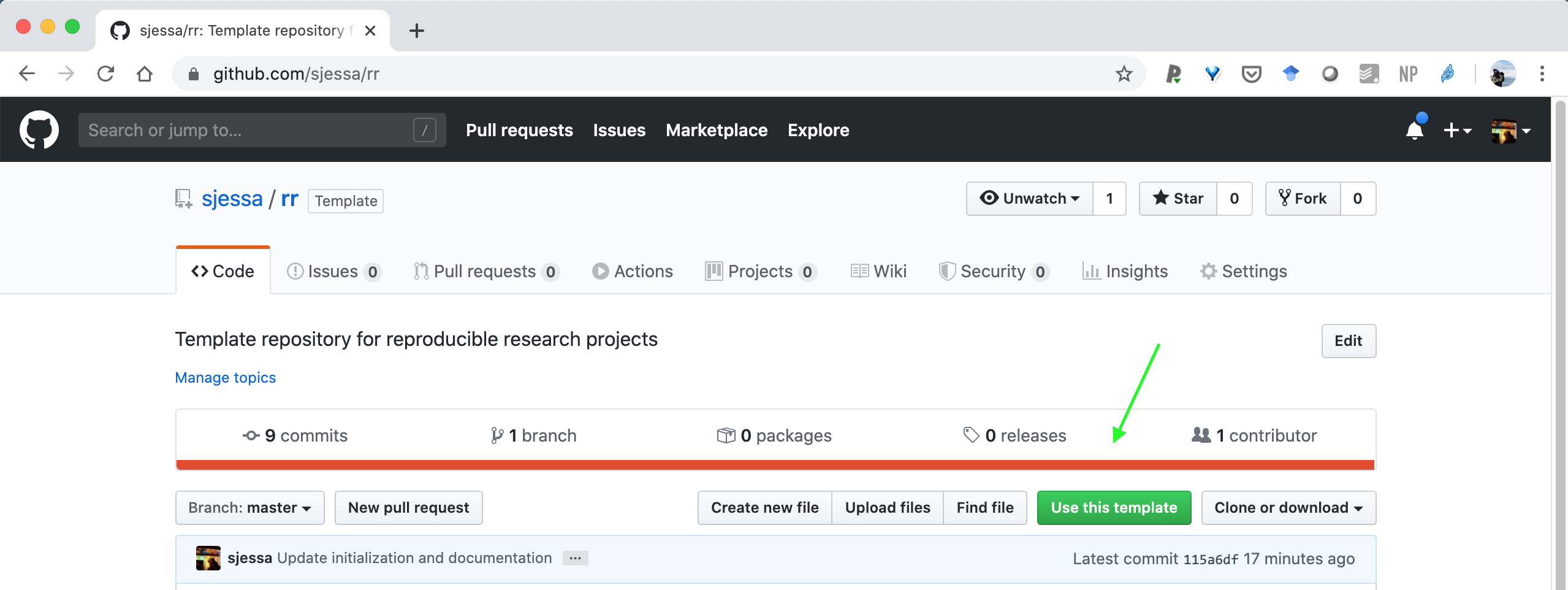1568x590 pixels.
Task: Open latest commit 115a6df
Action: [x=1211, y=559]
